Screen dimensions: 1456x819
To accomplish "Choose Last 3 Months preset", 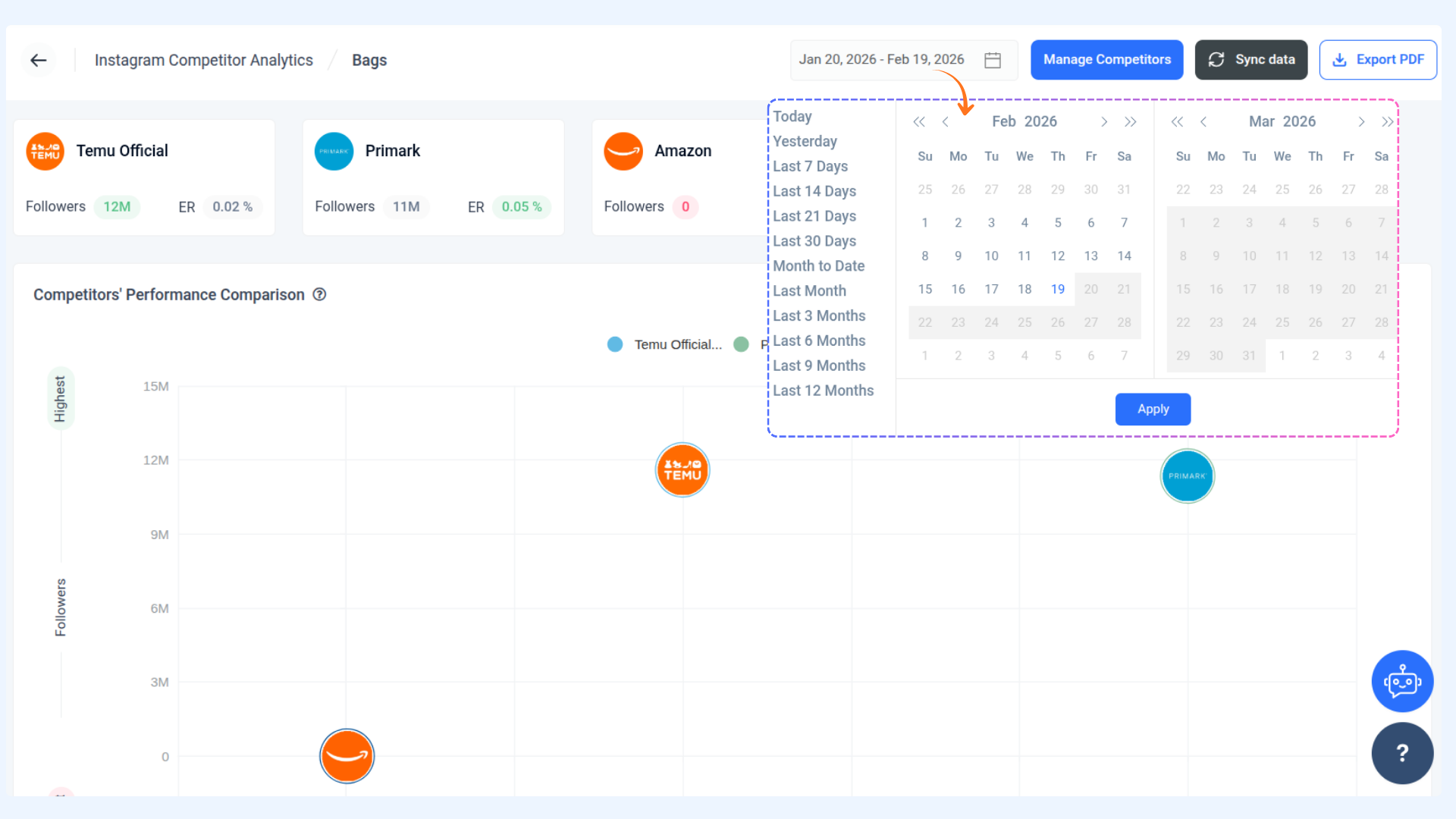I will click(x=819, y=315).
